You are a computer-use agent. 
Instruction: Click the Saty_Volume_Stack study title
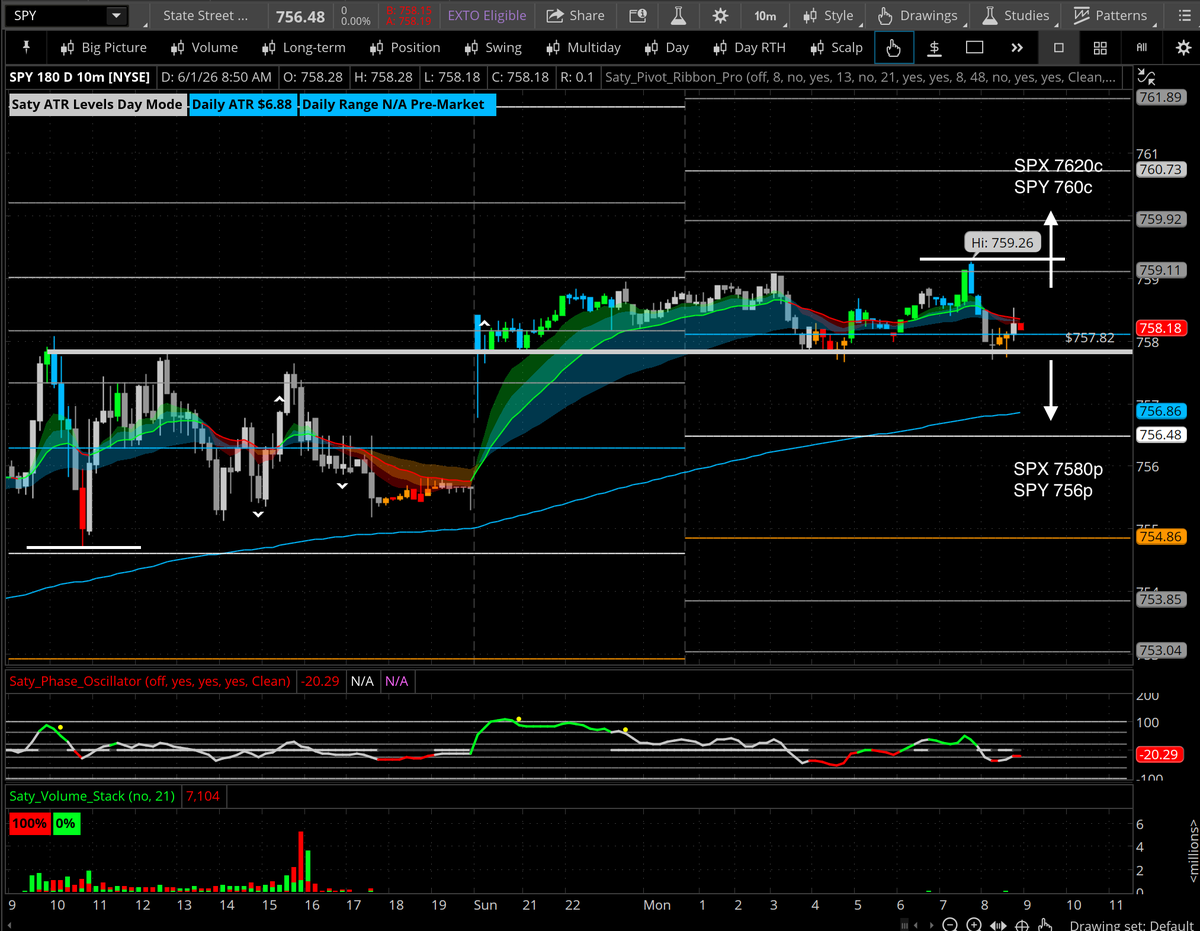point(92,796)
